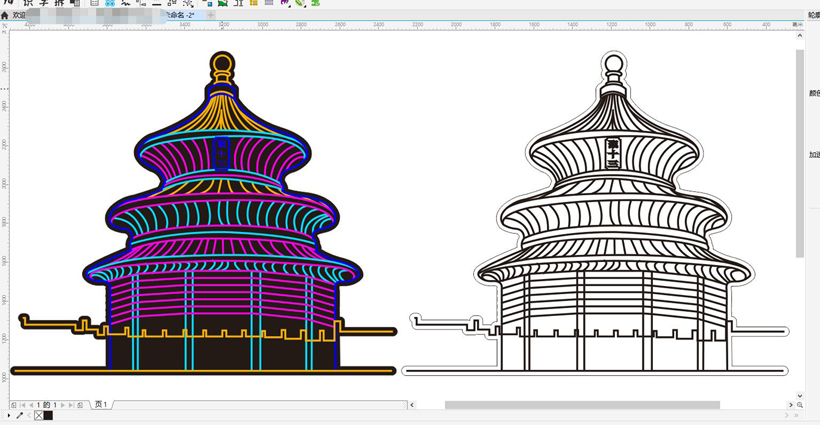Open a new document with the plus tab

click(211, 15)
